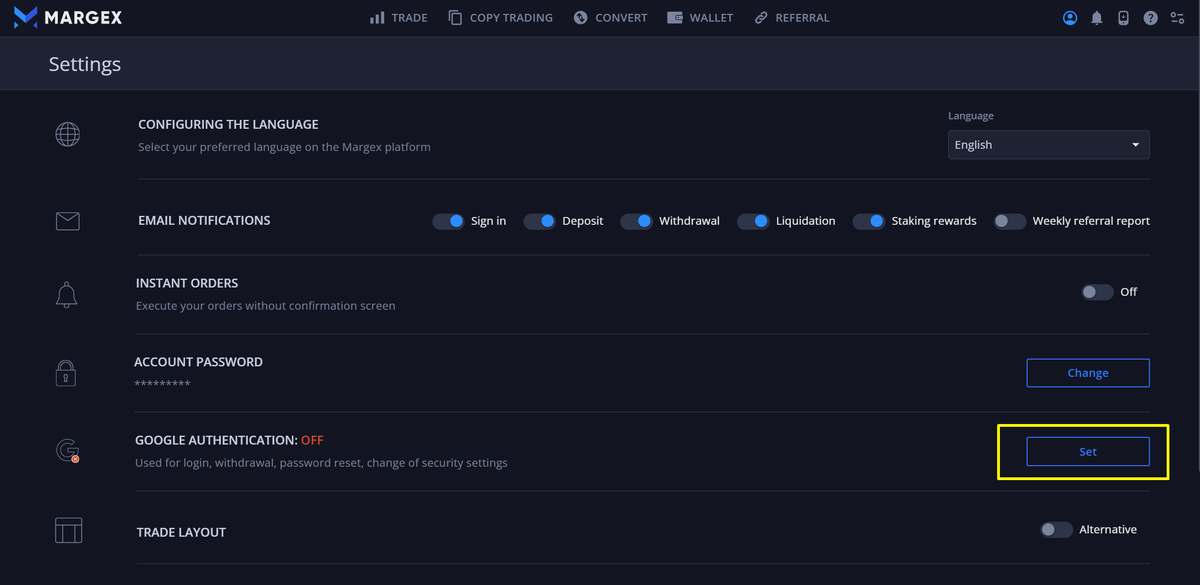Enable Instant Orders toggle
This screenshot has height=585, width=1200.
pyautogui.click(x=1097, y=292)
